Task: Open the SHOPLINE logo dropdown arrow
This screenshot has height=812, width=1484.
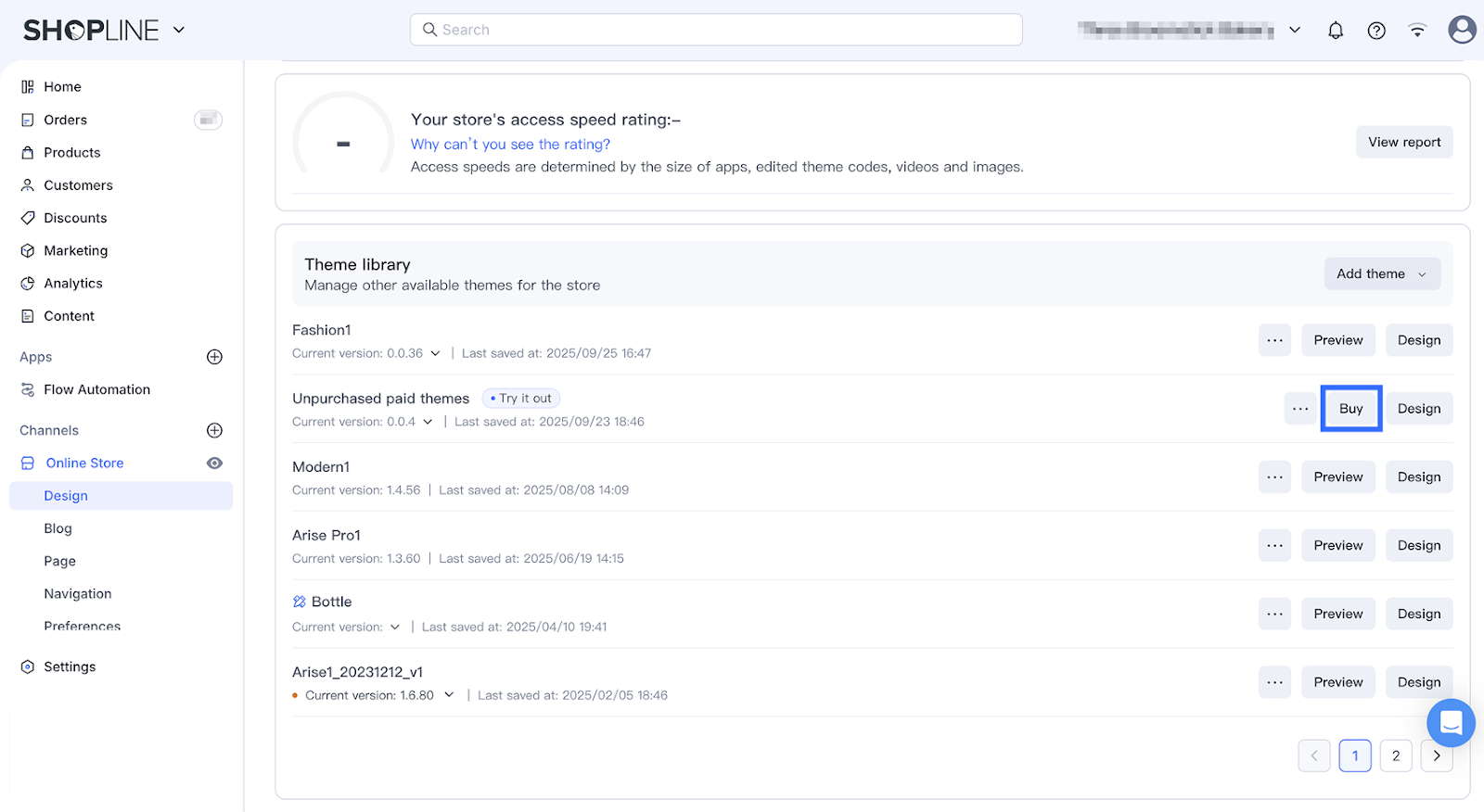Action: [179, 30]
